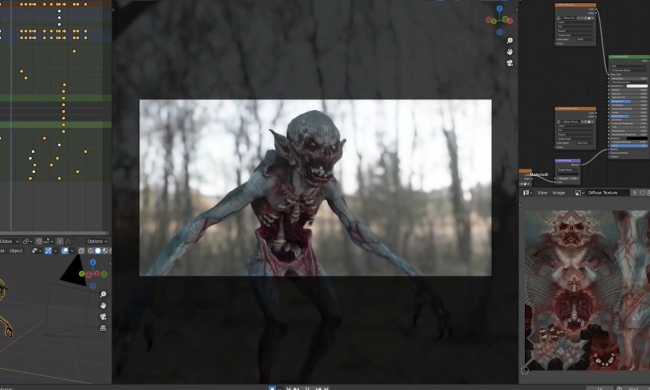Image resolution: width=650 pixels, height=390 pixels.
Task: Toggle camera view icon in the main viewport
Action: [510, 63]
